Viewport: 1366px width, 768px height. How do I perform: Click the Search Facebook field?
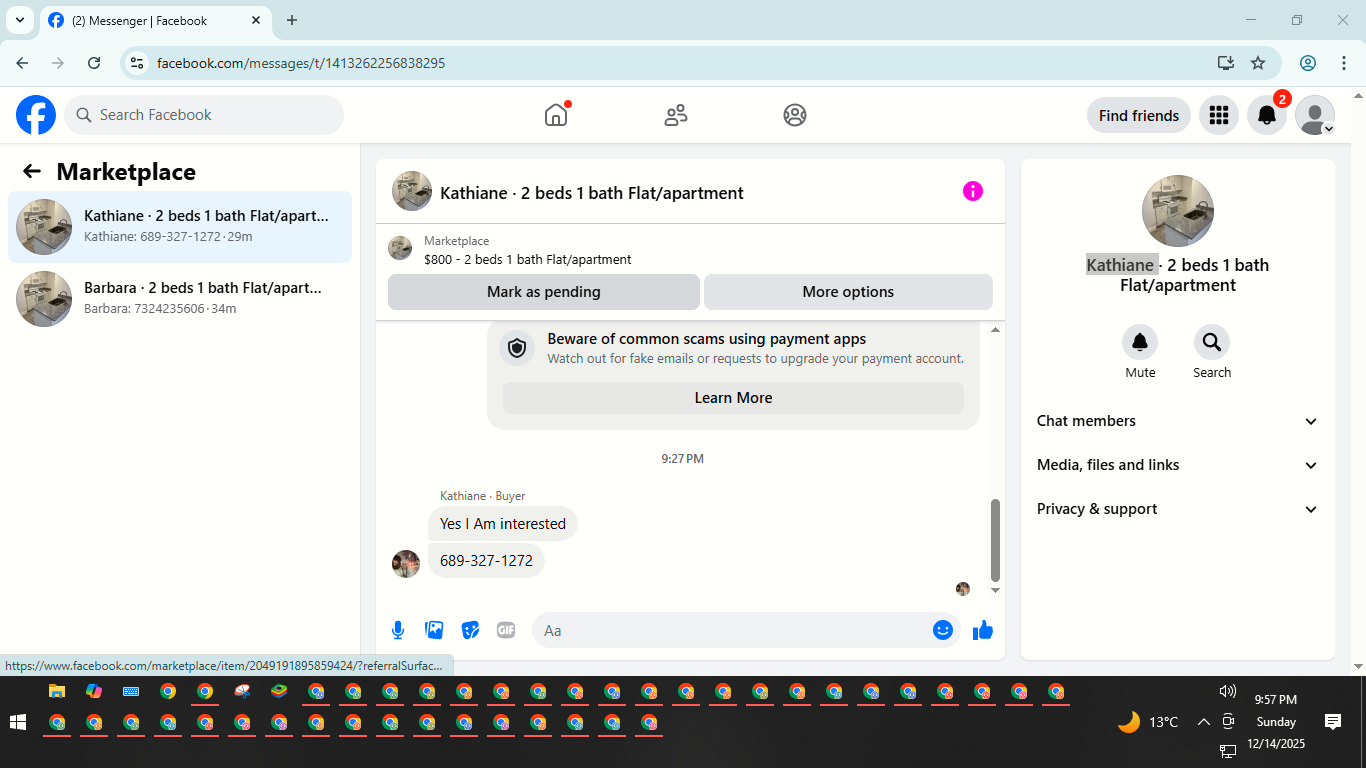pyautogui.click(x=204, y=115)
